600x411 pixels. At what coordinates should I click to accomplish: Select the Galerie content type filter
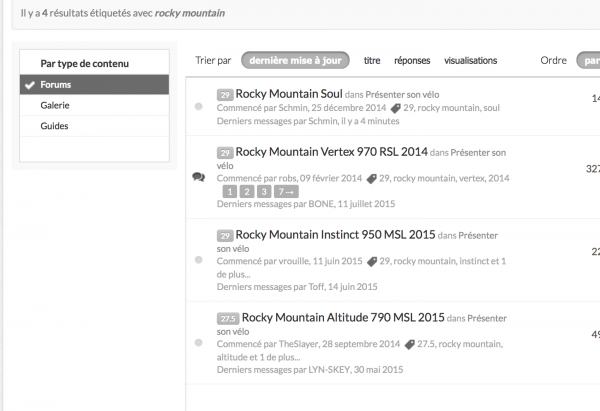tap(94, 105)
